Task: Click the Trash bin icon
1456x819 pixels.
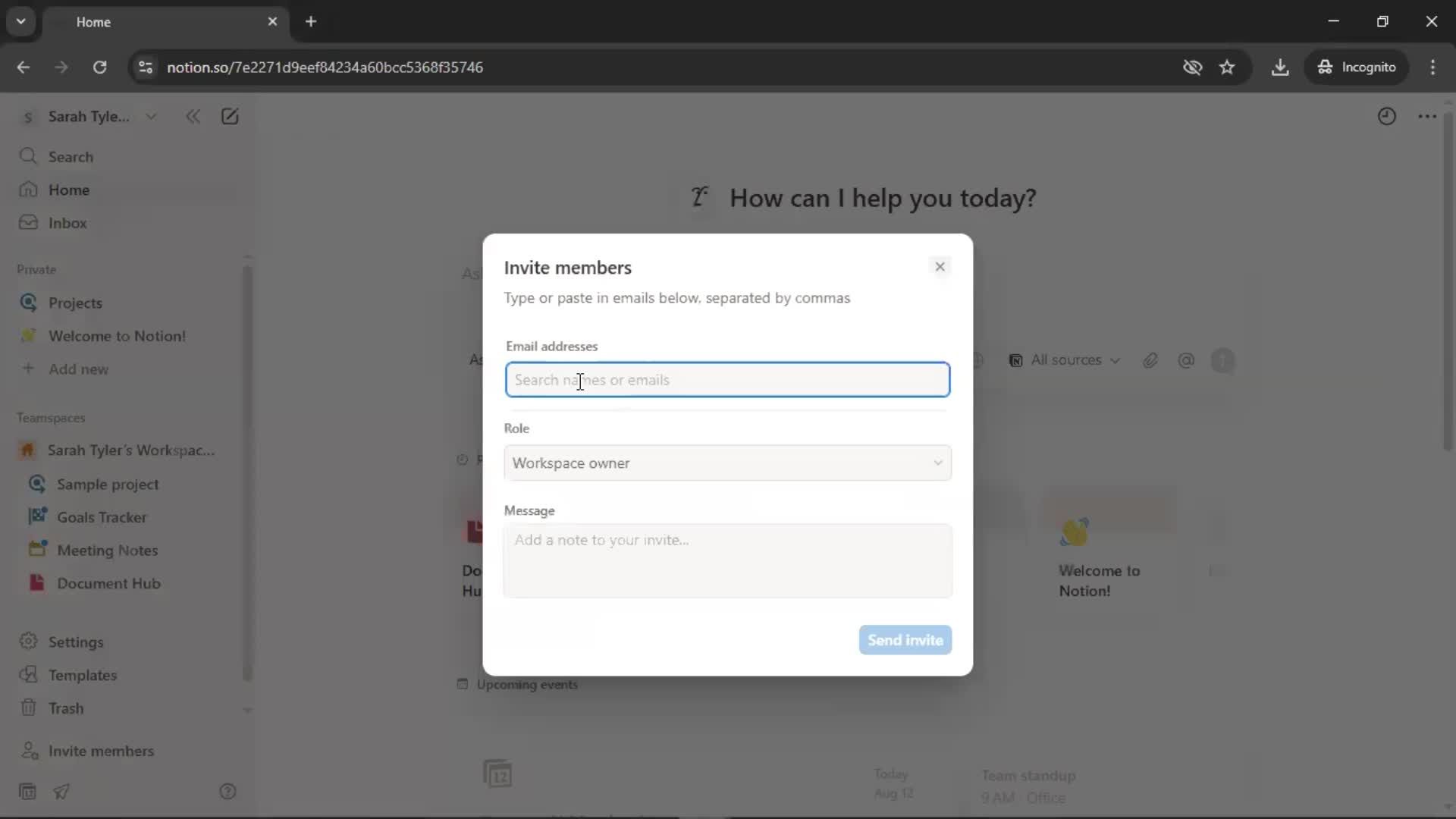Action: 28,708
